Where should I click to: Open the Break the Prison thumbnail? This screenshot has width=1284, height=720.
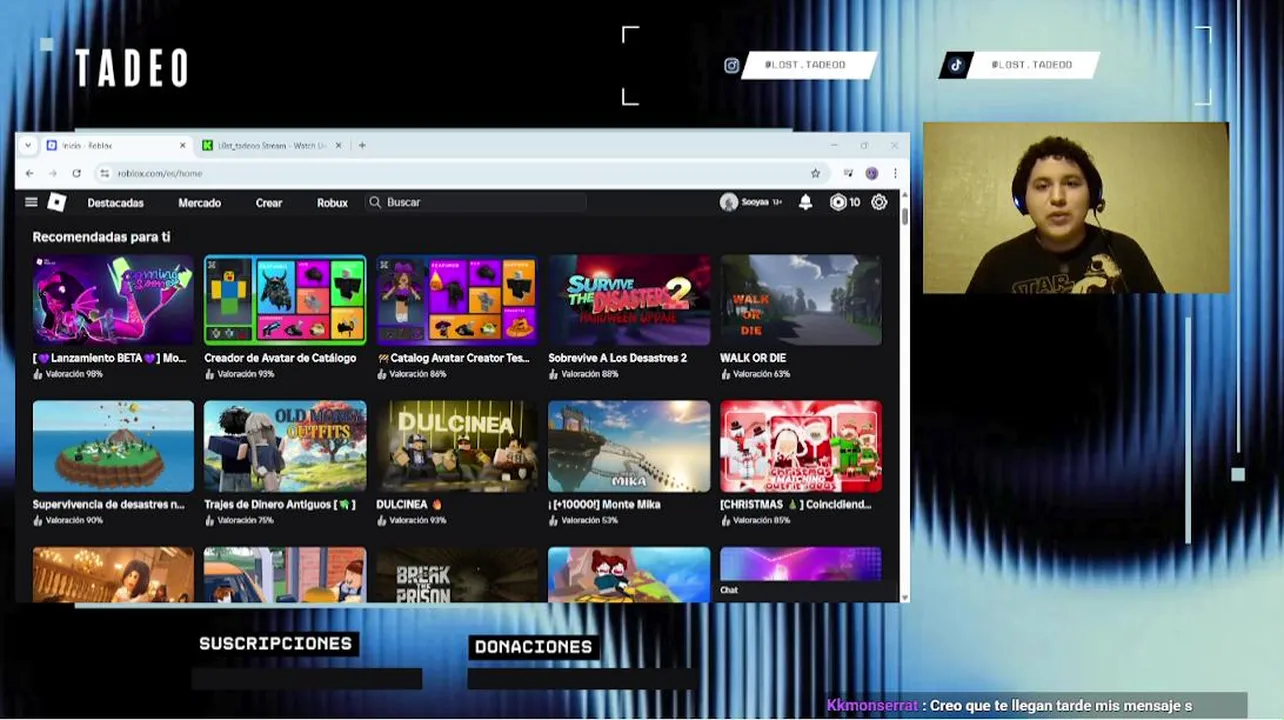pyautogui.click(x=457, y=574)
